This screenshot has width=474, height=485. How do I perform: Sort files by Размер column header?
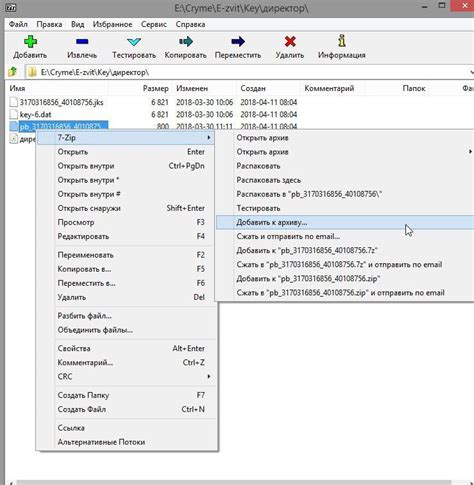pyautogui.click(x=155, y=88)
